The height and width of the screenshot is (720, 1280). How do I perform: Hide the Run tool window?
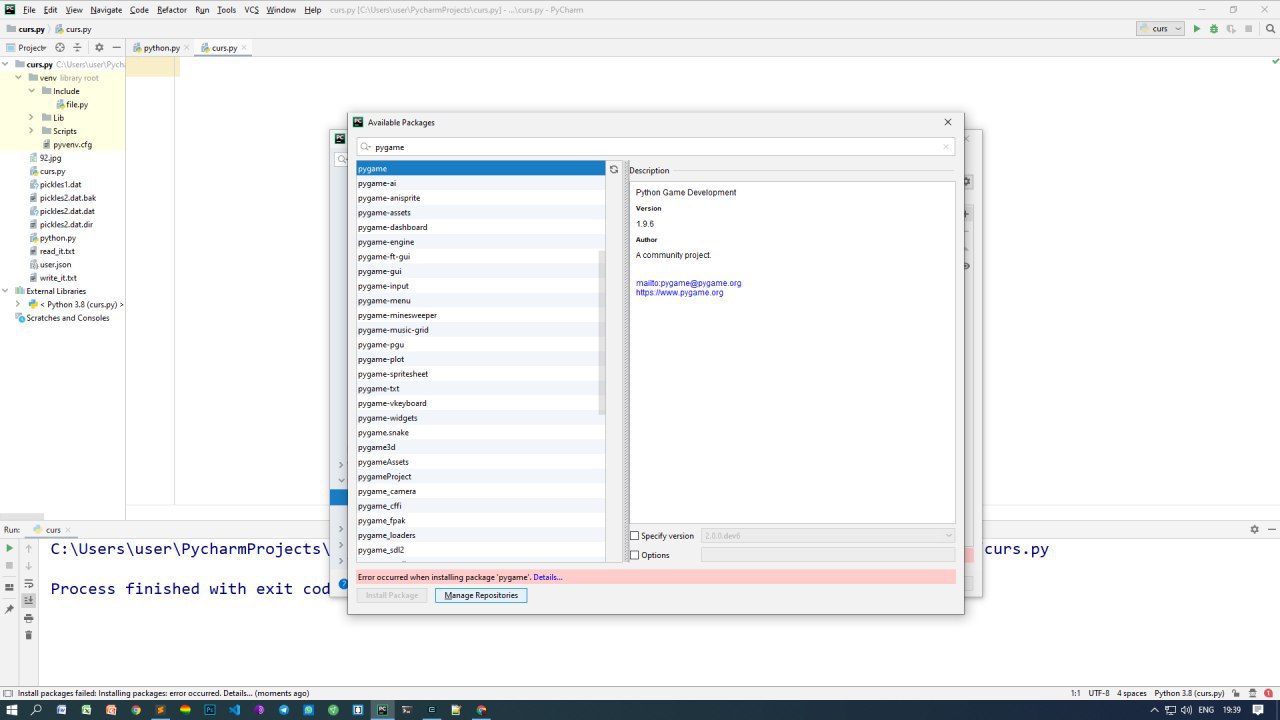1271,529
